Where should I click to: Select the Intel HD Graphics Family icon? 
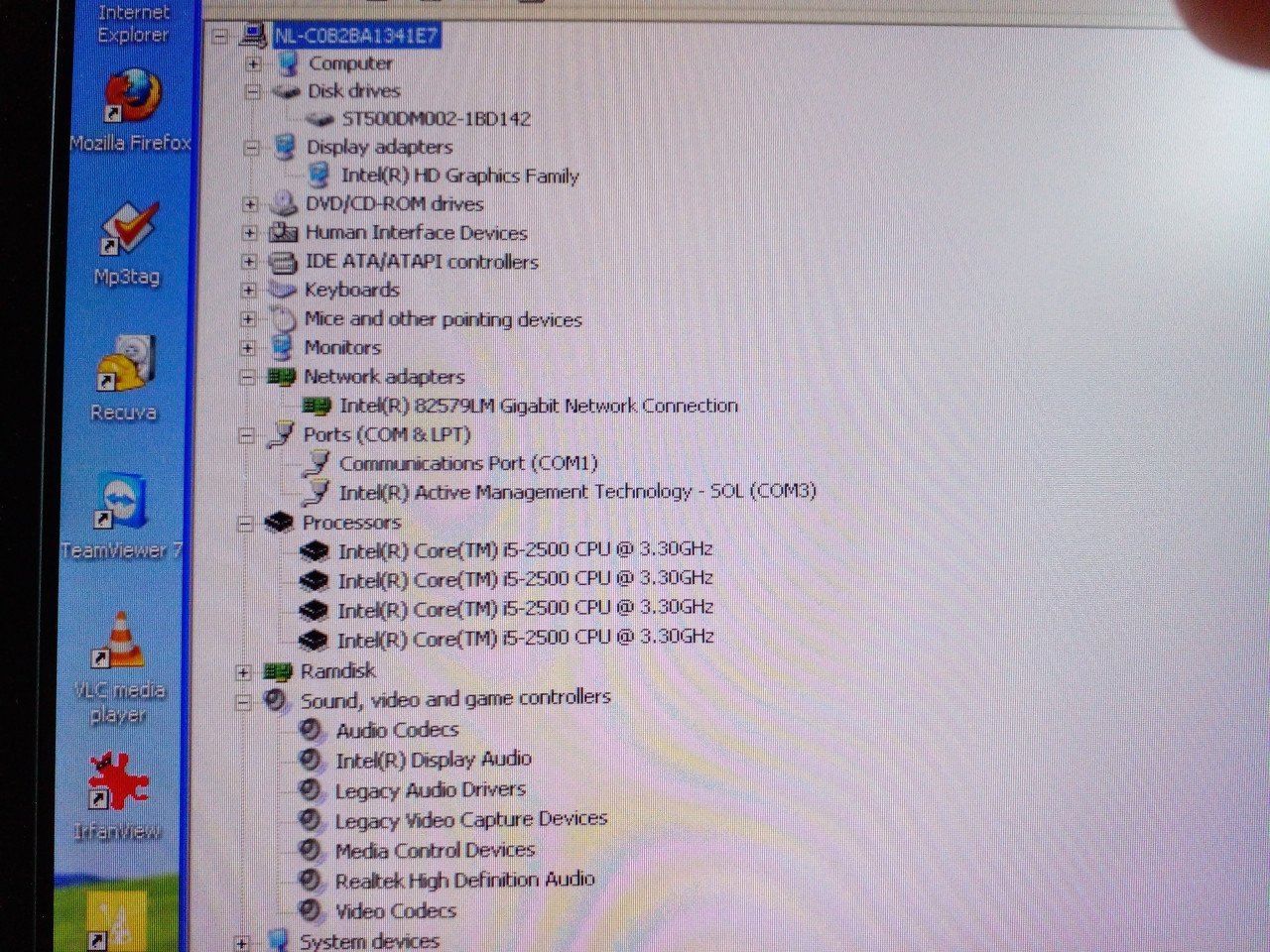tap(318, 176)
